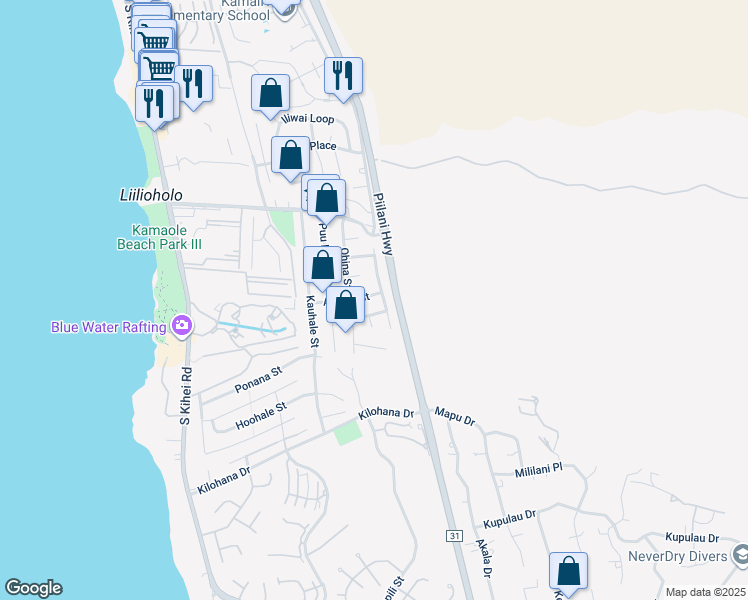Image resolution: width=748 pixels, height=600 pixels.
Task: Click the Kamaole Beach Park III label
Action: 159,237
